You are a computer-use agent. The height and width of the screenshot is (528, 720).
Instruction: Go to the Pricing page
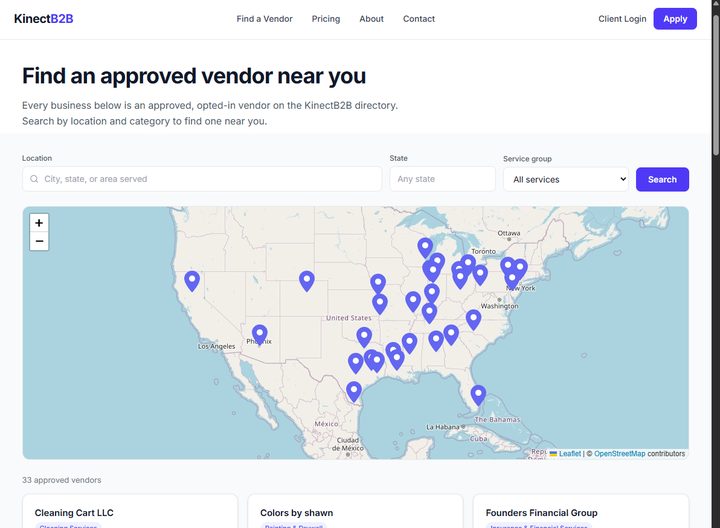[326, 19]
